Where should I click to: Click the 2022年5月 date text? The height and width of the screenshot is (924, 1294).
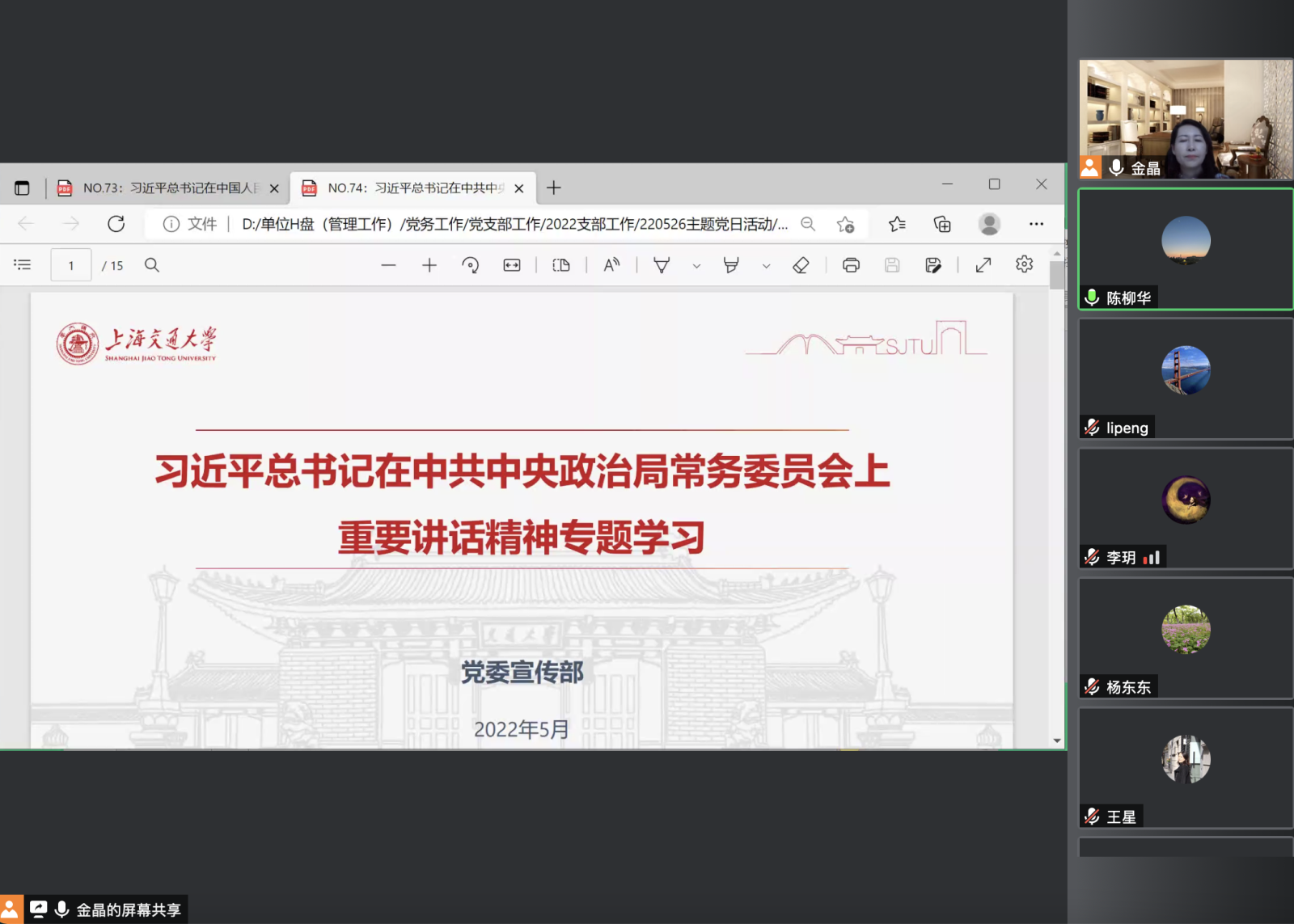click(x=522, y=729)
